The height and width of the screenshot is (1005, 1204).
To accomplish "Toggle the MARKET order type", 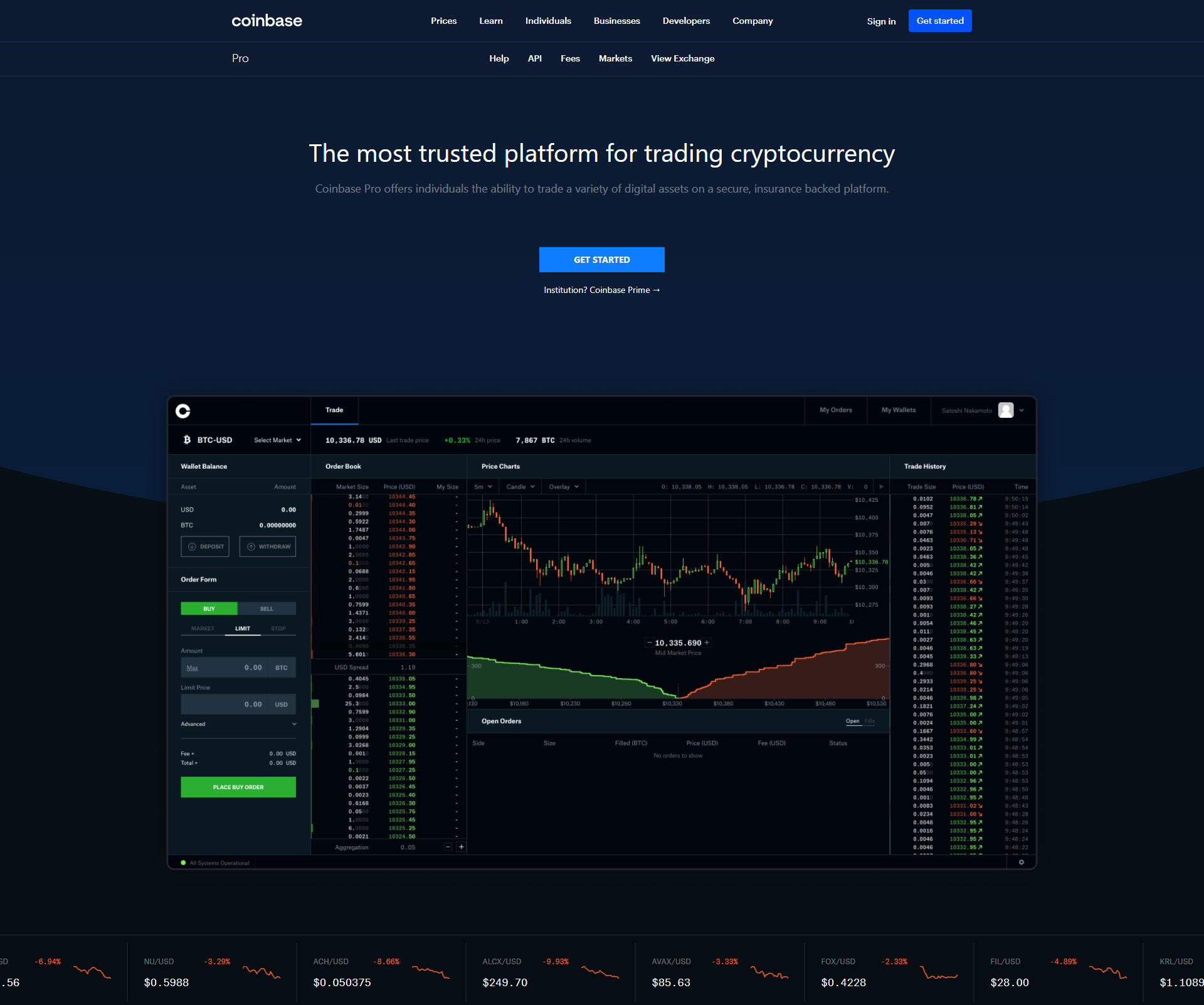I will pos(200,627).
